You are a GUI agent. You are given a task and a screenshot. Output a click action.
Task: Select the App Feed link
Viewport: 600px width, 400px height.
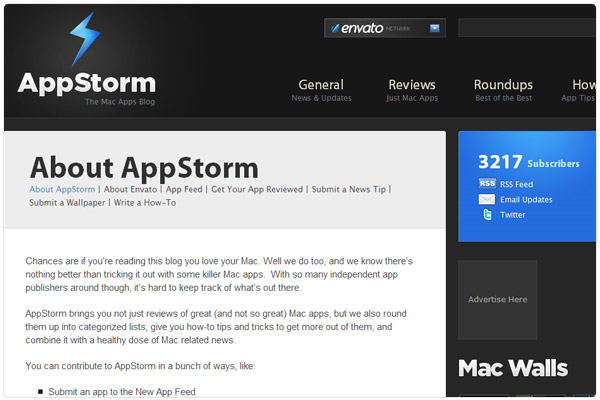tap(185, 189)
